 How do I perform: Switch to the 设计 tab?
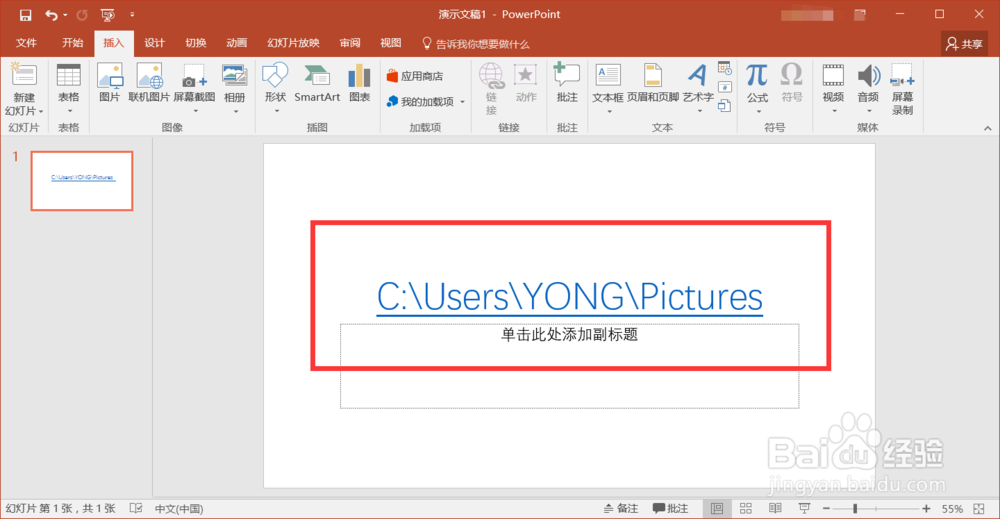pos(154,43)
